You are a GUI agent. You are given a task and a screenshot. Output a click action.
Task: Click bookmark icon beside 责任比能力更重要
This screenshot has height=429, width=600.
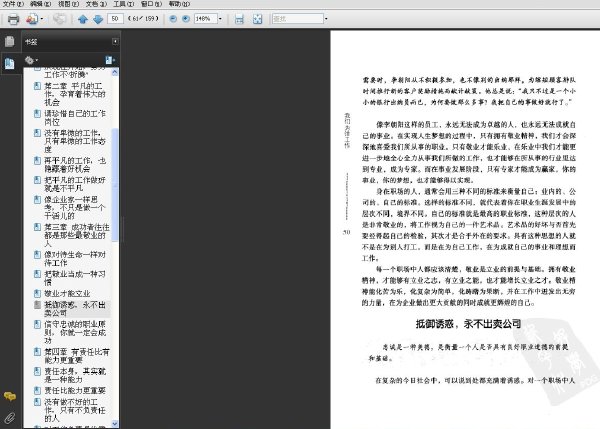37,391
